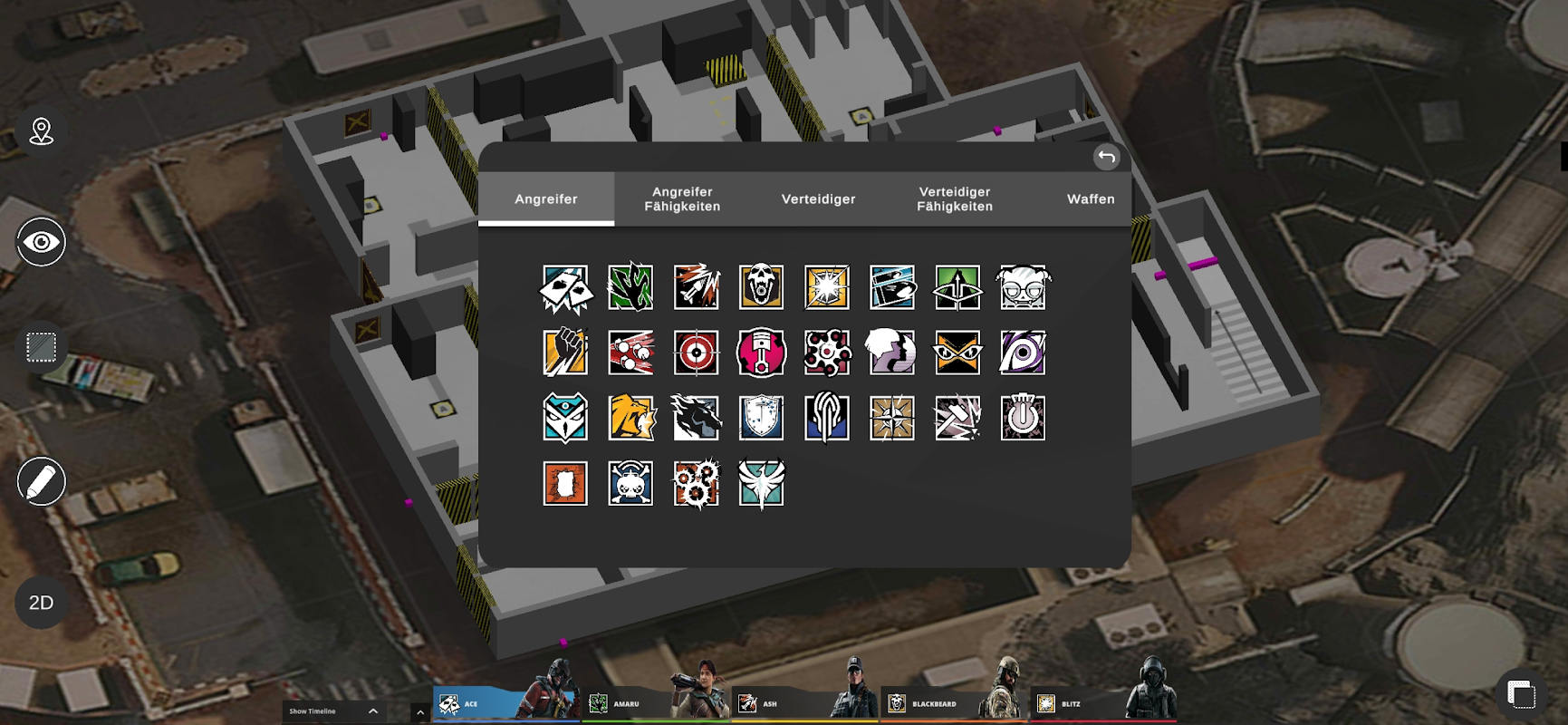
Task: Click the small up-arrow beside operator bar
Action: tap(420, 713)
